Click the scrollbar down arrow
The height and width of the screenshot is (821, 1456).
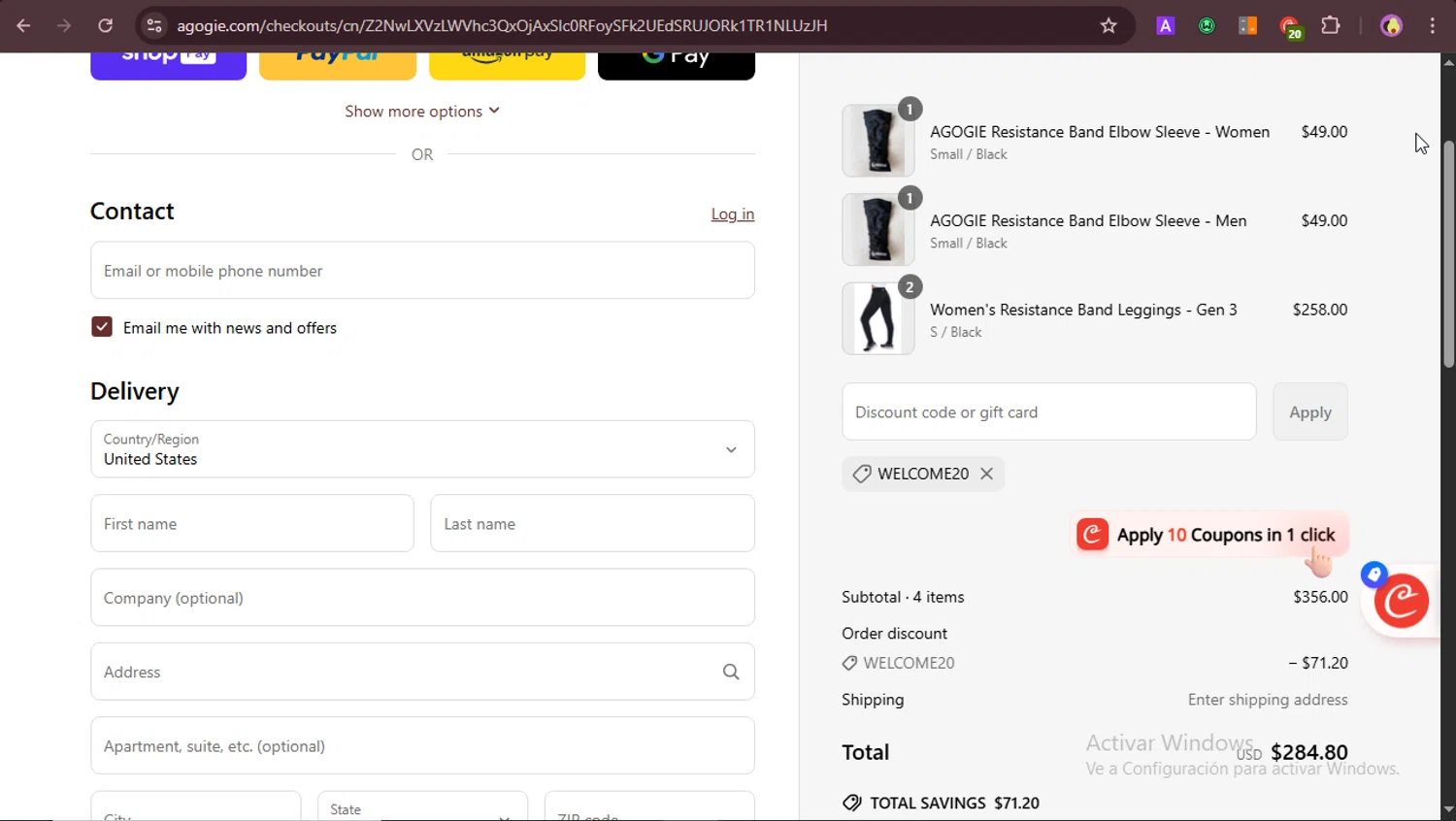click(x=1448, y=808)
